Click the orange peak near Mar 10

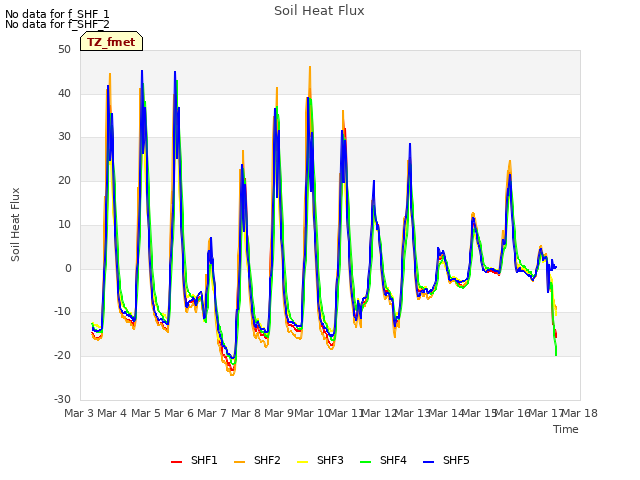310,68
